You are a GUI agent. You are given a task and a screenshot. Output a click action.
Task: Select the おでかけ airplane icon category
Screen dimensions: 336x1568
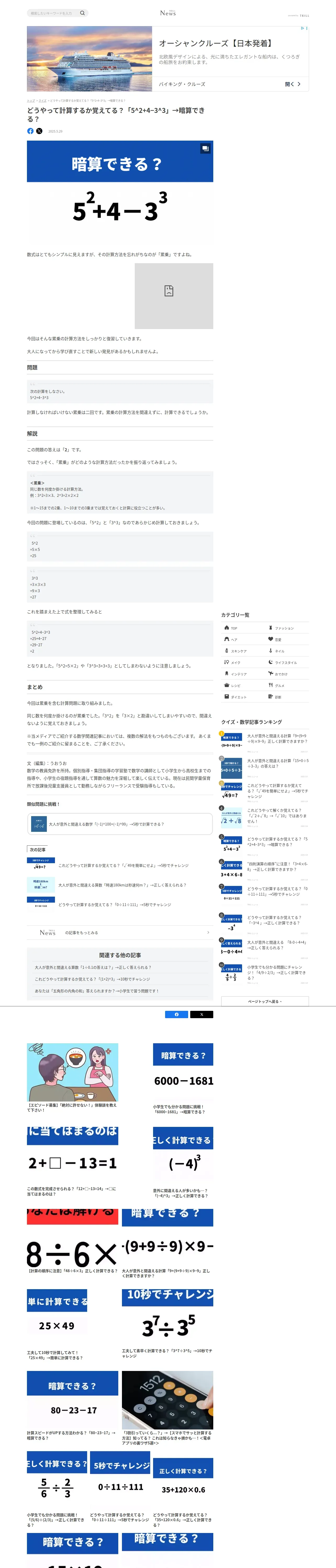271,674
